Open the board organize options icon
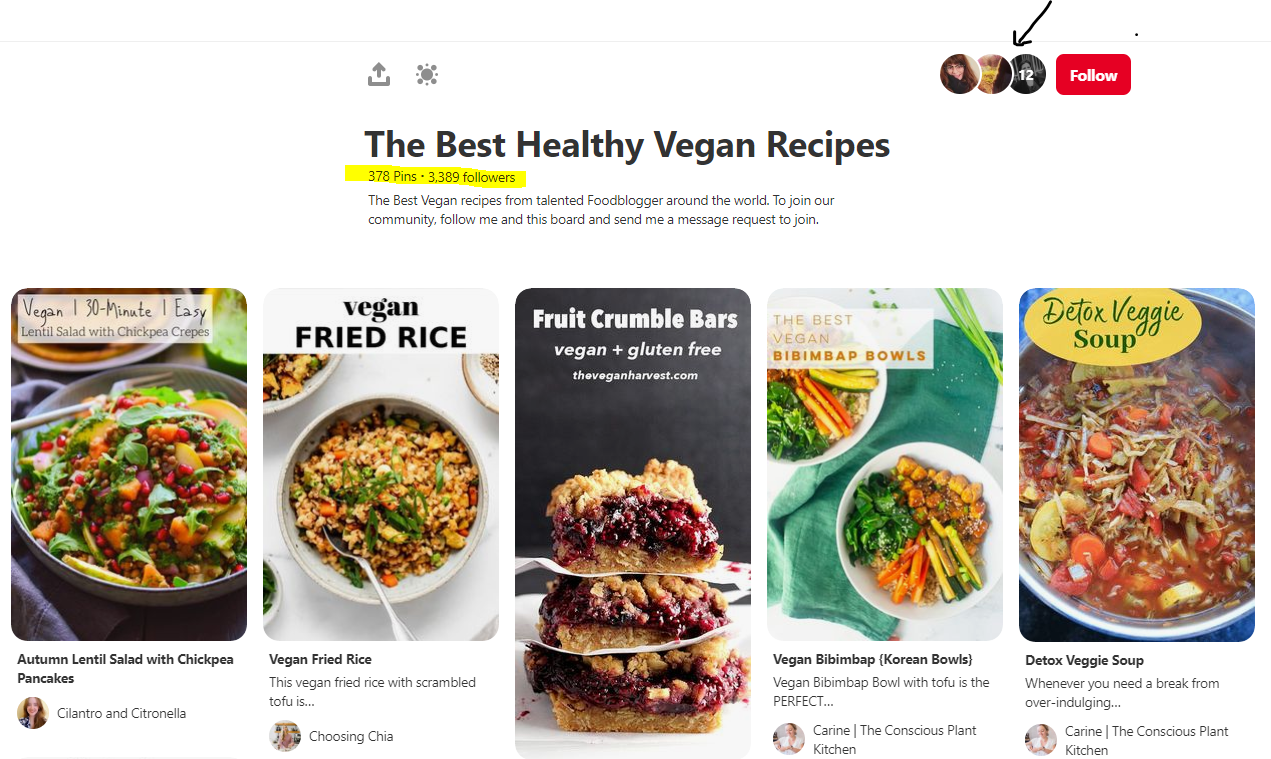Viewport: 1271px width, 759px height. coord(427,74)
